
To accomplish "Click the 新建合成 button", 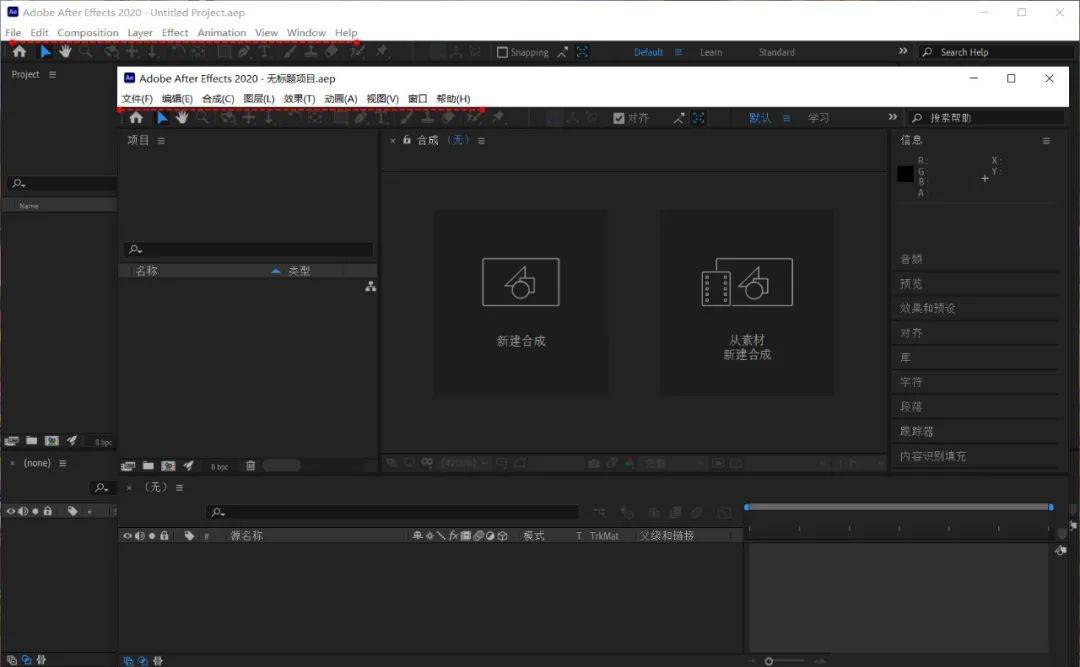I will pos(520,300).
